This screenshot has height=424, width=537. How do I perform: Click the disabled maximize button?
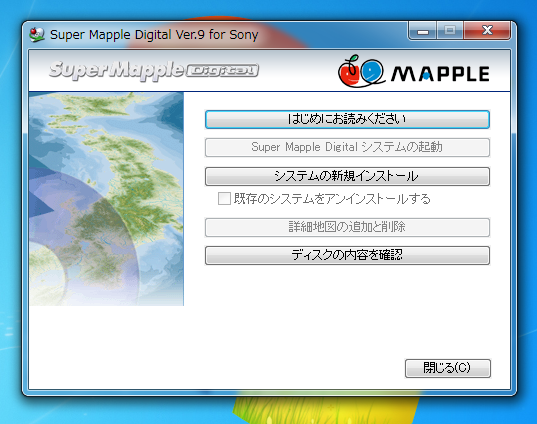(x=450, y=30)
